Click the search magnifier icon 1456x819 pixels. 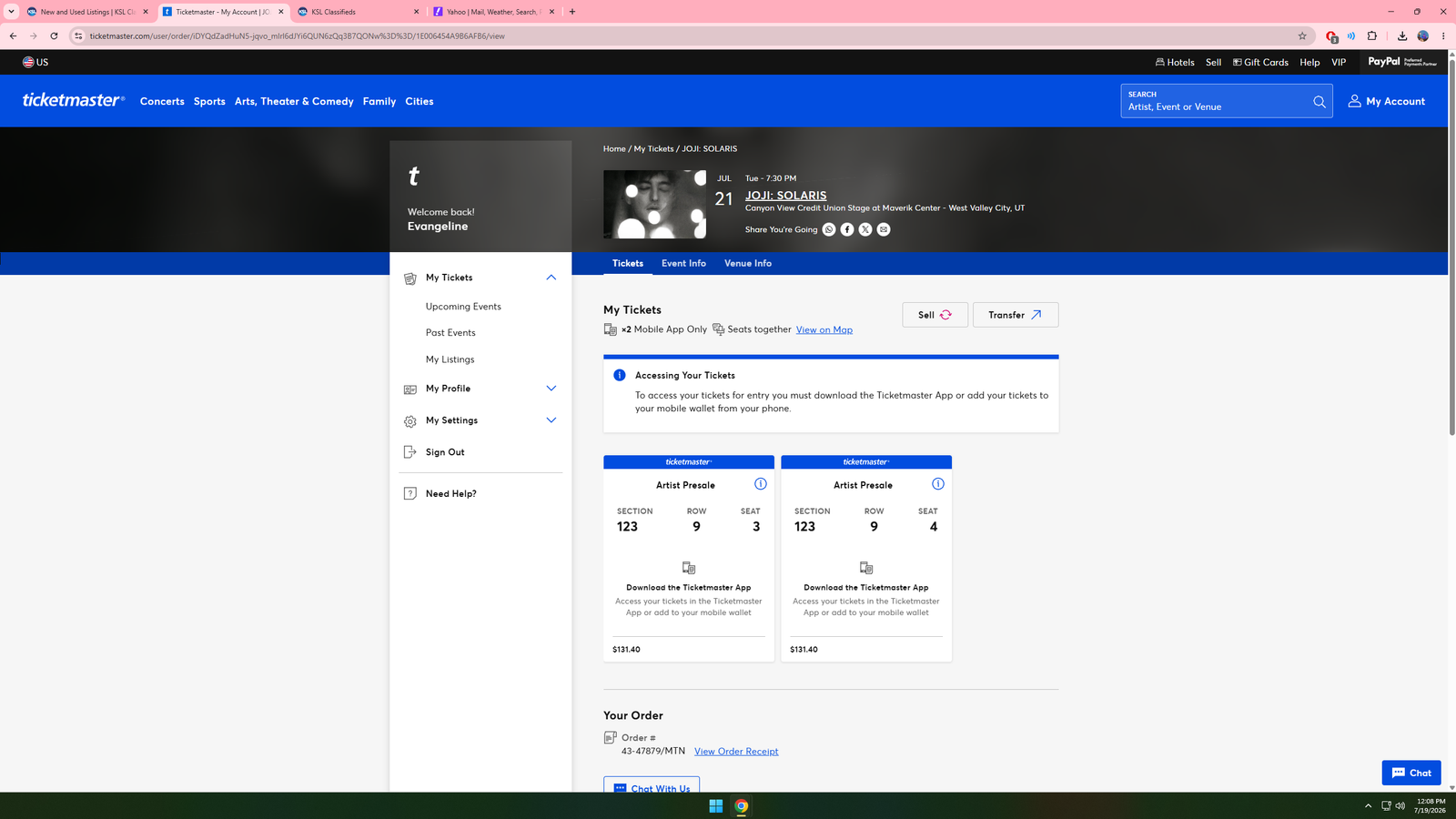click(x=1319, y=101)
